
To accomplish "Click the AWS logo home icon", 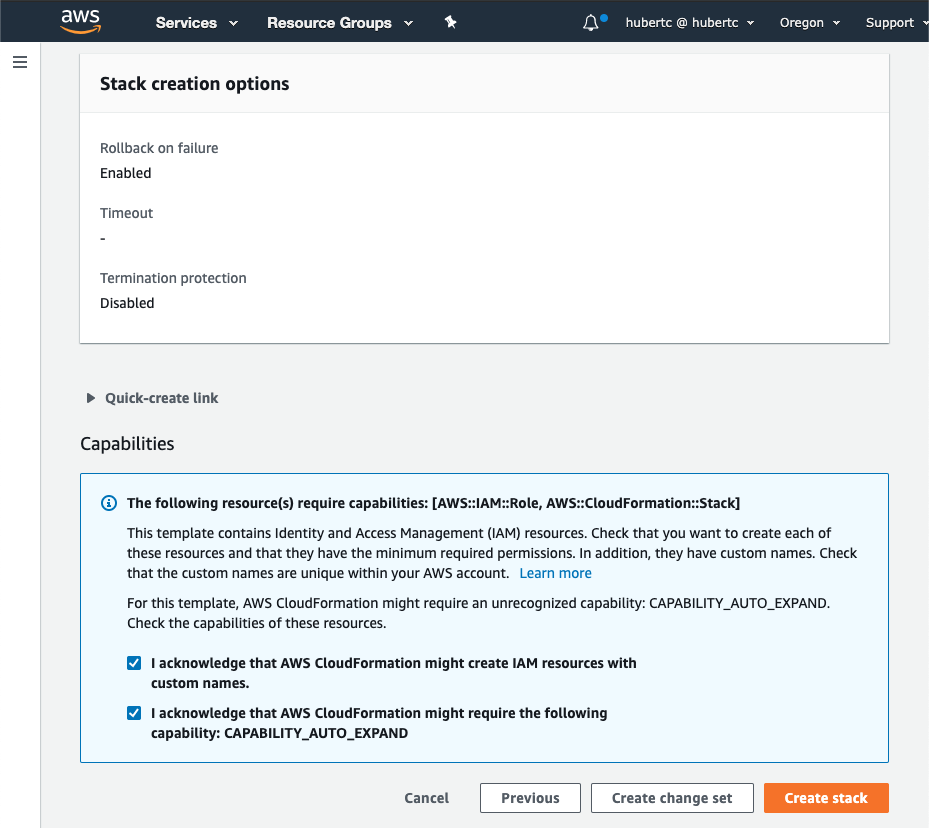I will click(81, 22).
